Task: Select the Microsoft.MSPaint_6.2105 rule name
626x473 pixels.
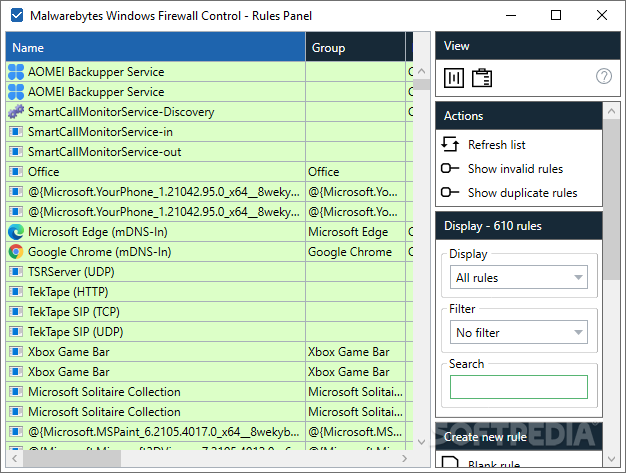Action: click(x=164, y=431)
